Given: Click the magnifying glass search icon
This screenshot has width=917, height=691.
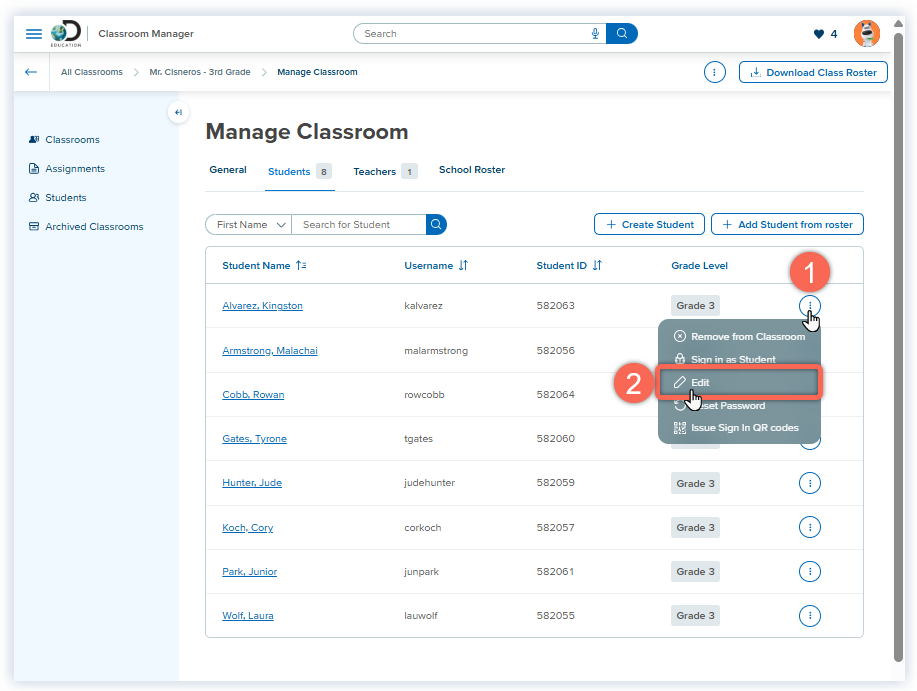Looking at the screenshot, I should tap(621, 33).
